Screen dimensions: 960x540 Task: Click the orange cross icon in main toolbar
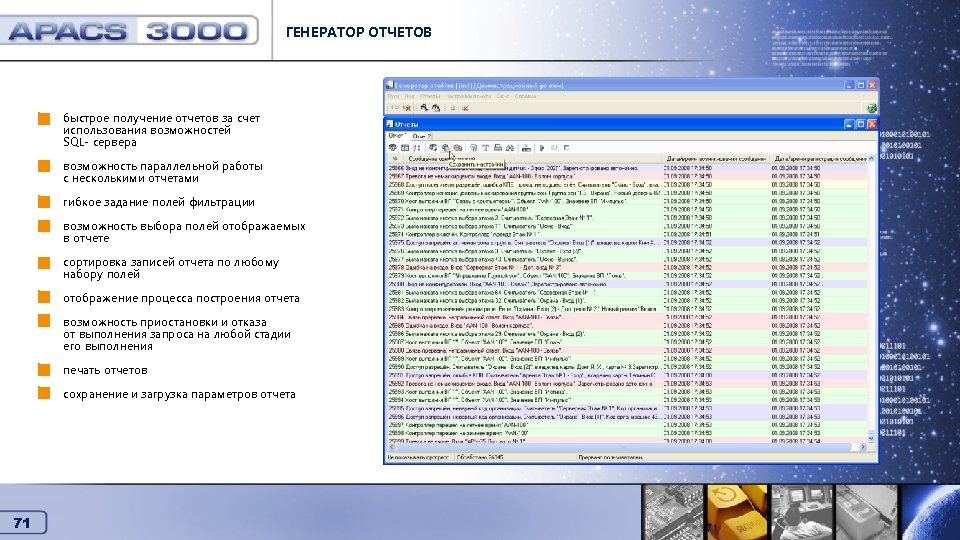pos(407,108)
